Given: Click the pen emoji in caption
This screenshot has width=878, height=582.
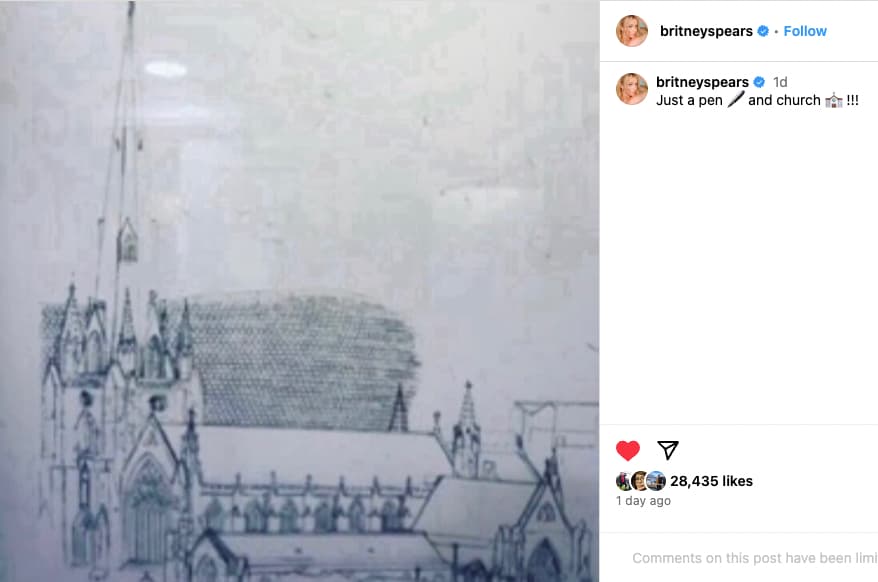Looking at the screenshot, I should [x=735, y=100].
